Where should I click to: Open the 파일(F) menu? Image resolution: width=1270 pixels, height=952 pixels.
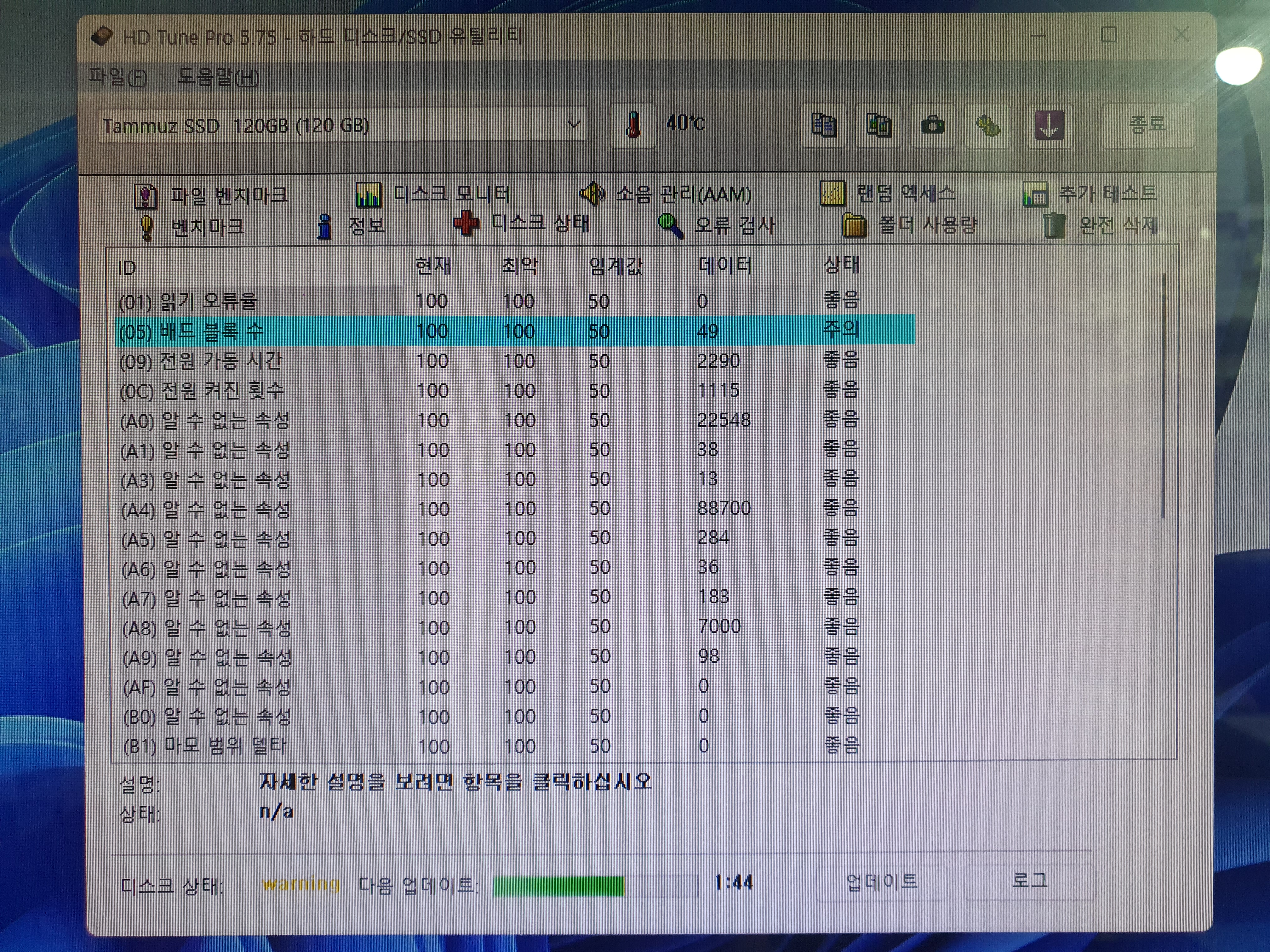click(x=118, y=77)
